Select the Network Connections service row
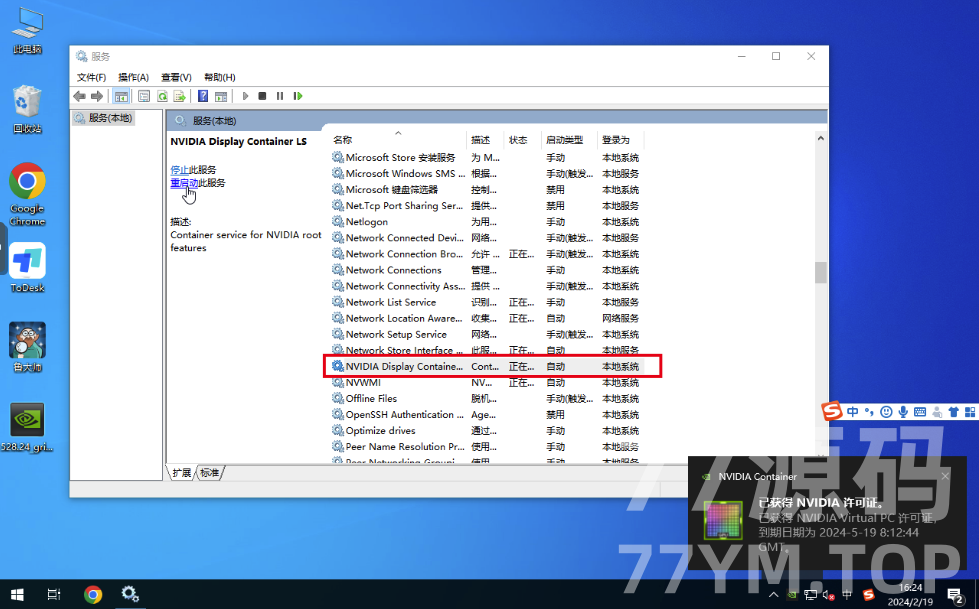The width and height of the screenshot is (979, 609). click(x=486, y=270)
